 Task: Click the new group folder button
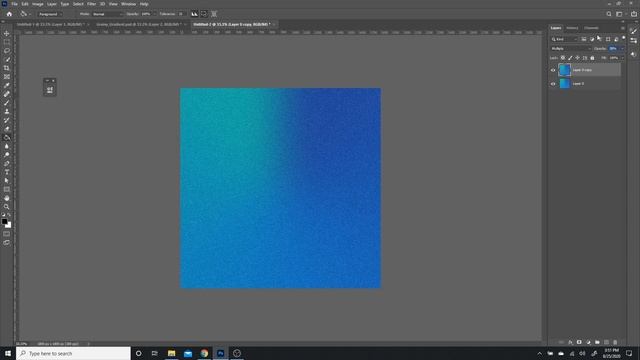tap(598, 342)
